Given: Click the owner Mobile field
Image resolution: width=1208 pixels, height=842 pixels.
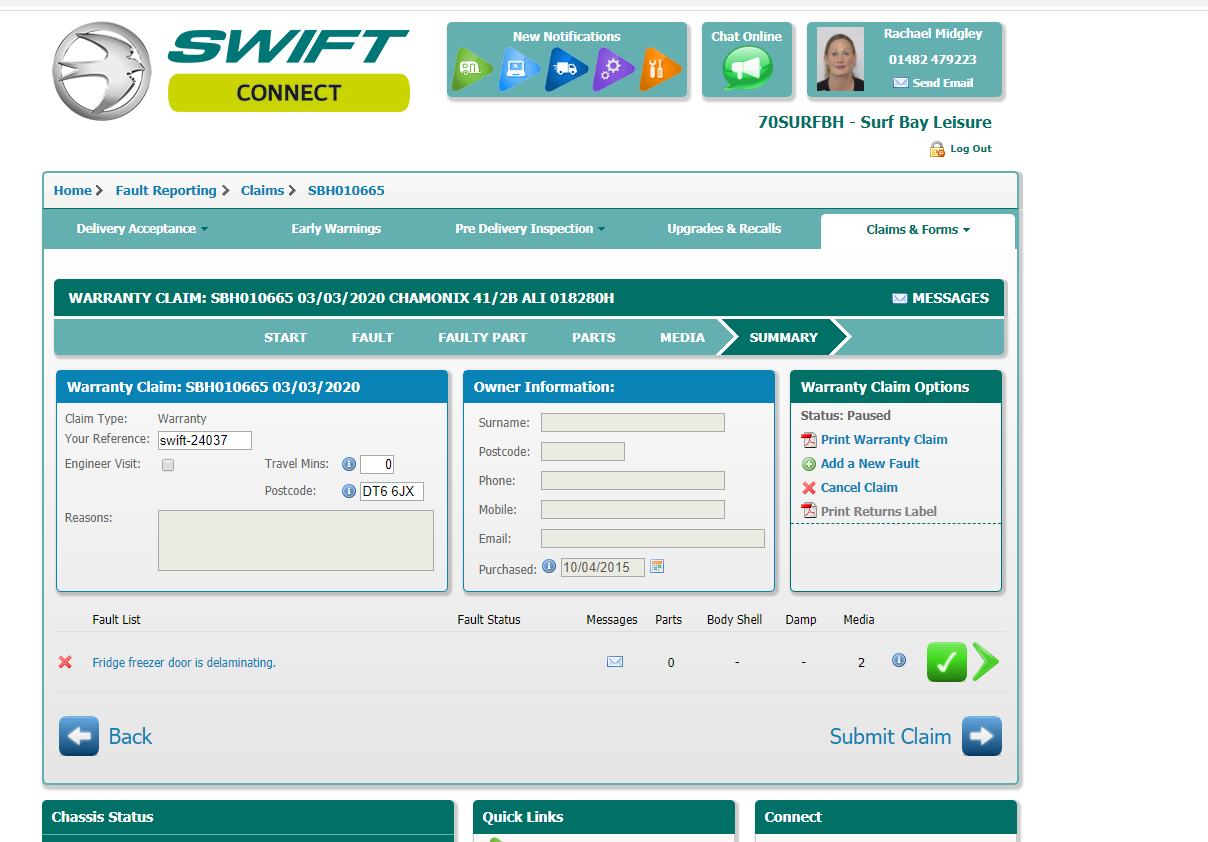Looking at the screenshot, I should (633, 510).
